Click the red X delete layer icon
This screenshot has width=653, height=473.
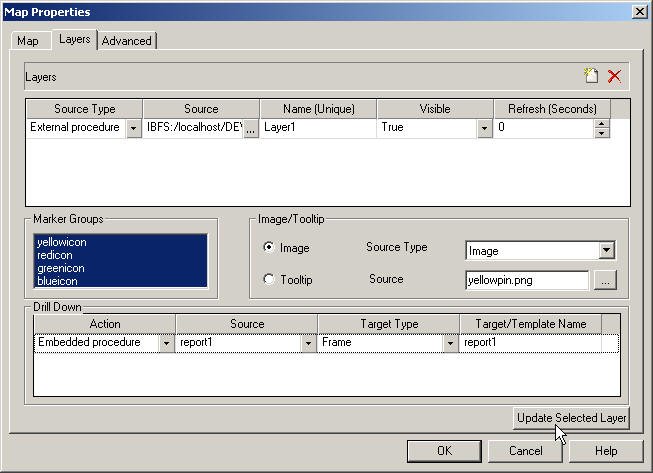pyautogui.click(x=614, y=76)
